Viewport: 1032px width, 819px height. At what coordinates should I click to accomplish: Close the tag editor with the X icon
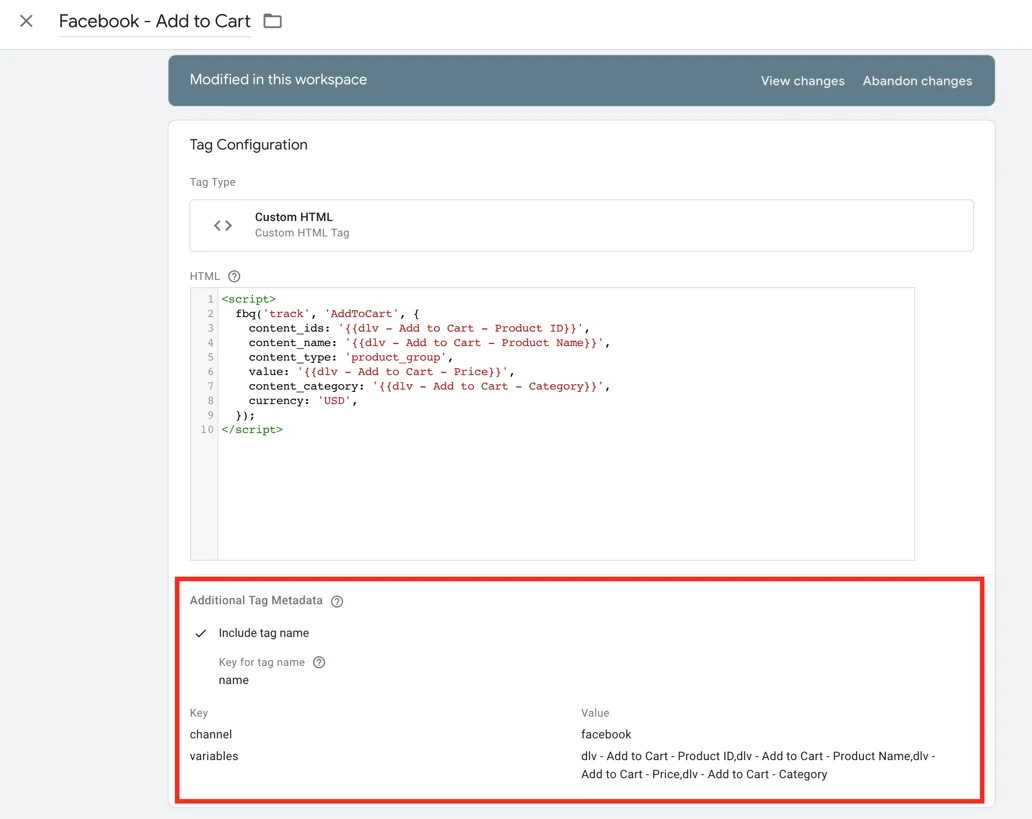click(x=26, y=21)
